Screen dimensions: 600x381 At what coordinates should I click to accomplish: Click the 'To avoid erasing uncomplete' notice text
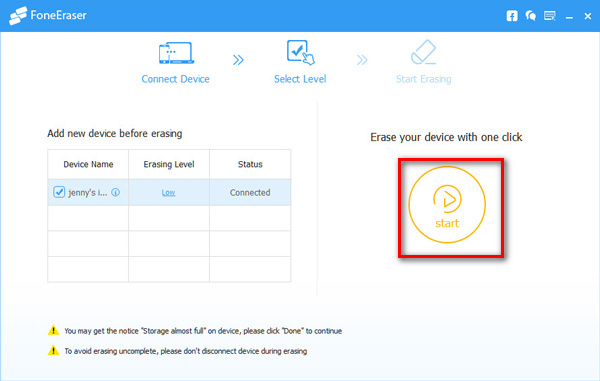(x=186, y=351)
